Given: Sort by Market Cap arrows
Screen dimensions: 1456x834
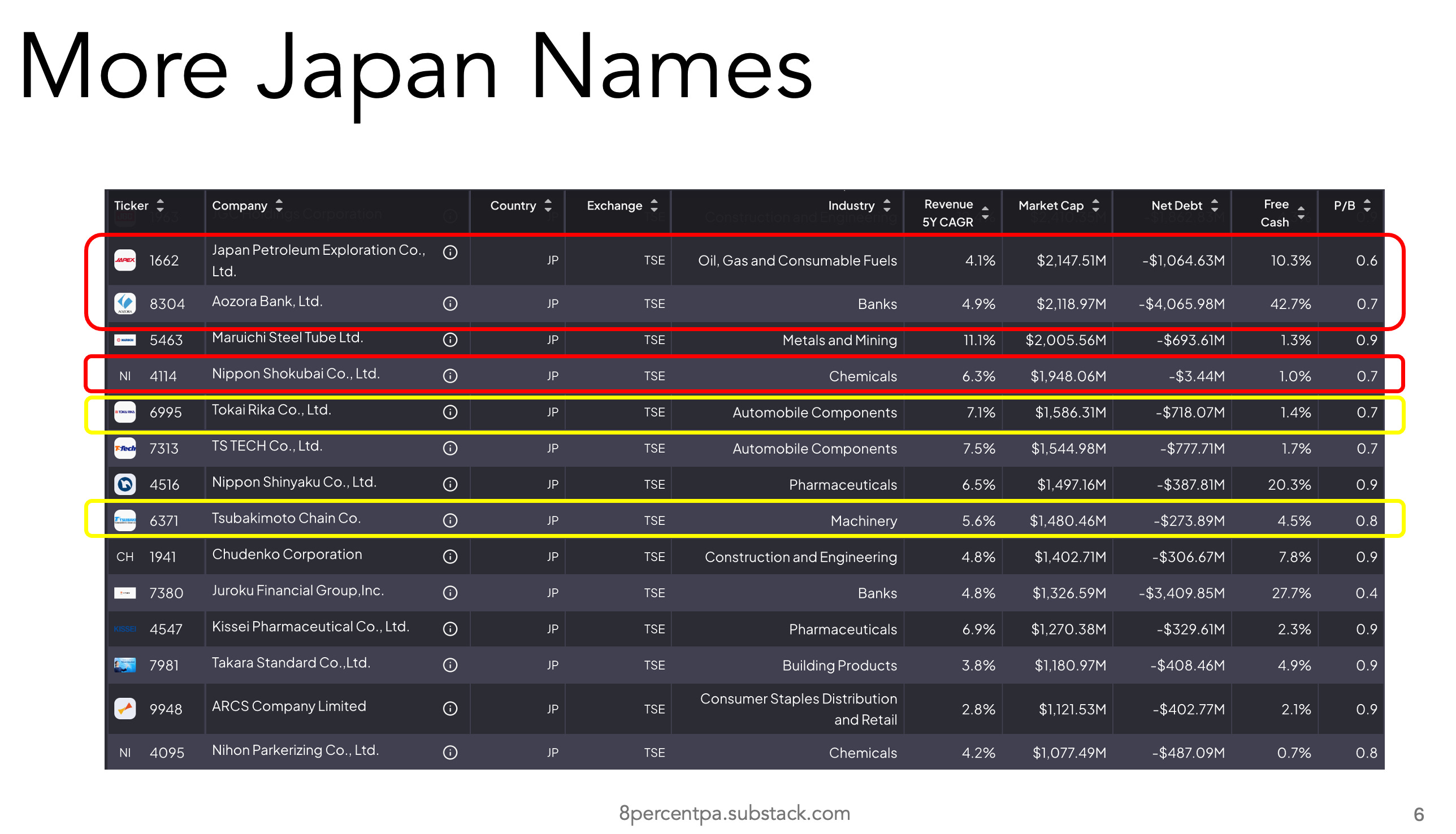Looking at the screenshot, I should 1095,206.
